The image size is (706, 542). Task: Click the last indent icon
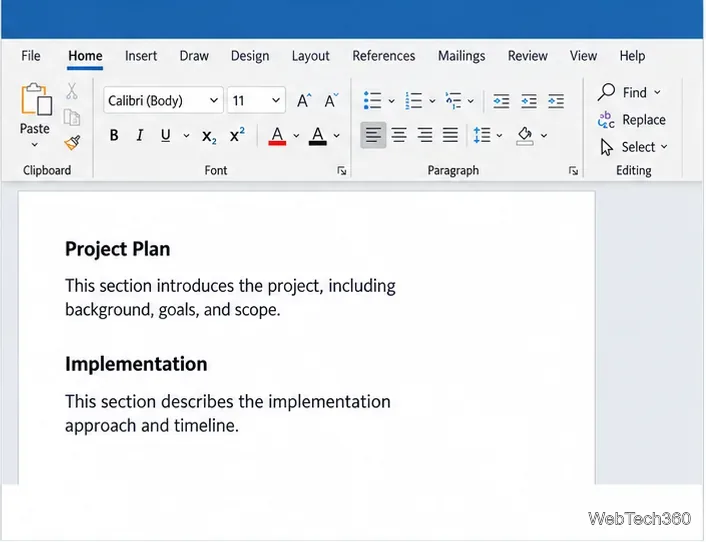[556, 101]
